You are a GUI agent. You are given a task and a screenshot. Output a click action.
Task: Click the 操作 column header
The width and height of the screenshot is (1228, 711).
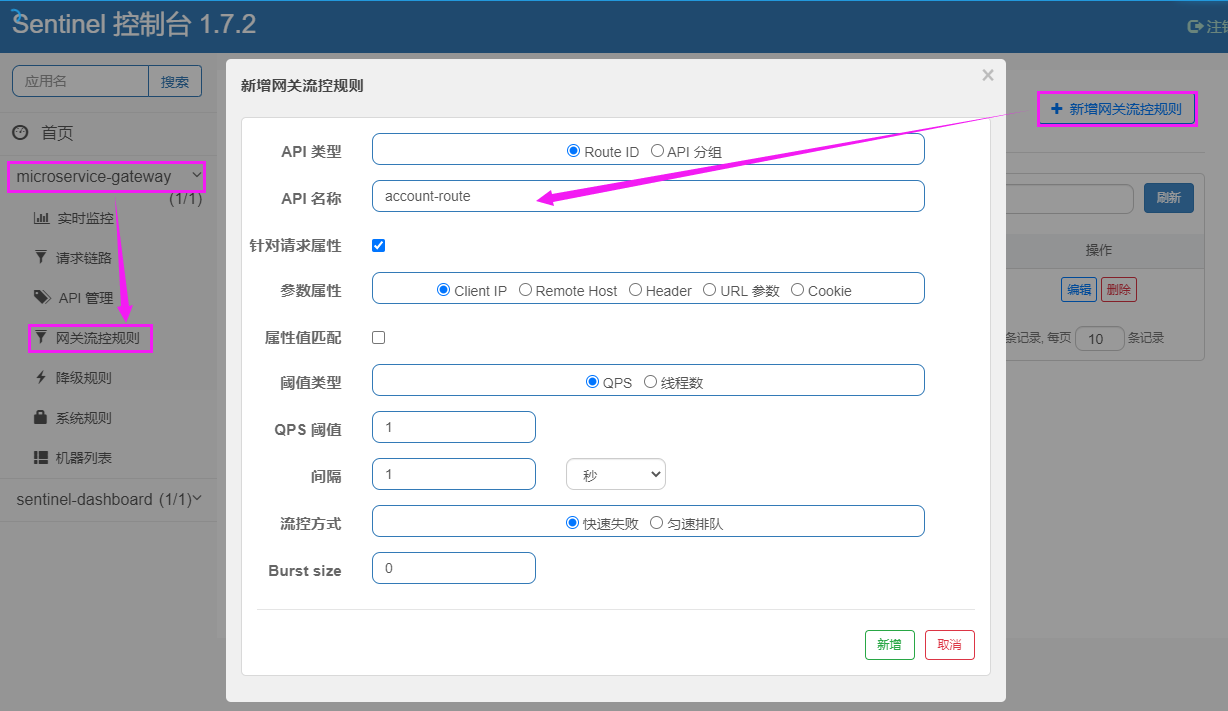[x=1099, y=250]
